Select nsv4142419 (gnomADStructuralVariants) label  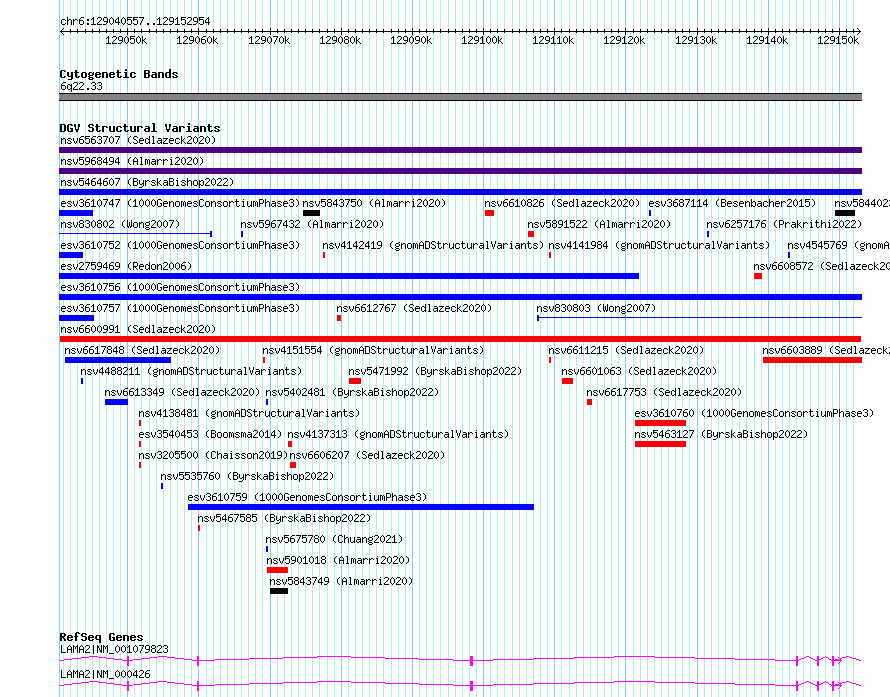433,245
